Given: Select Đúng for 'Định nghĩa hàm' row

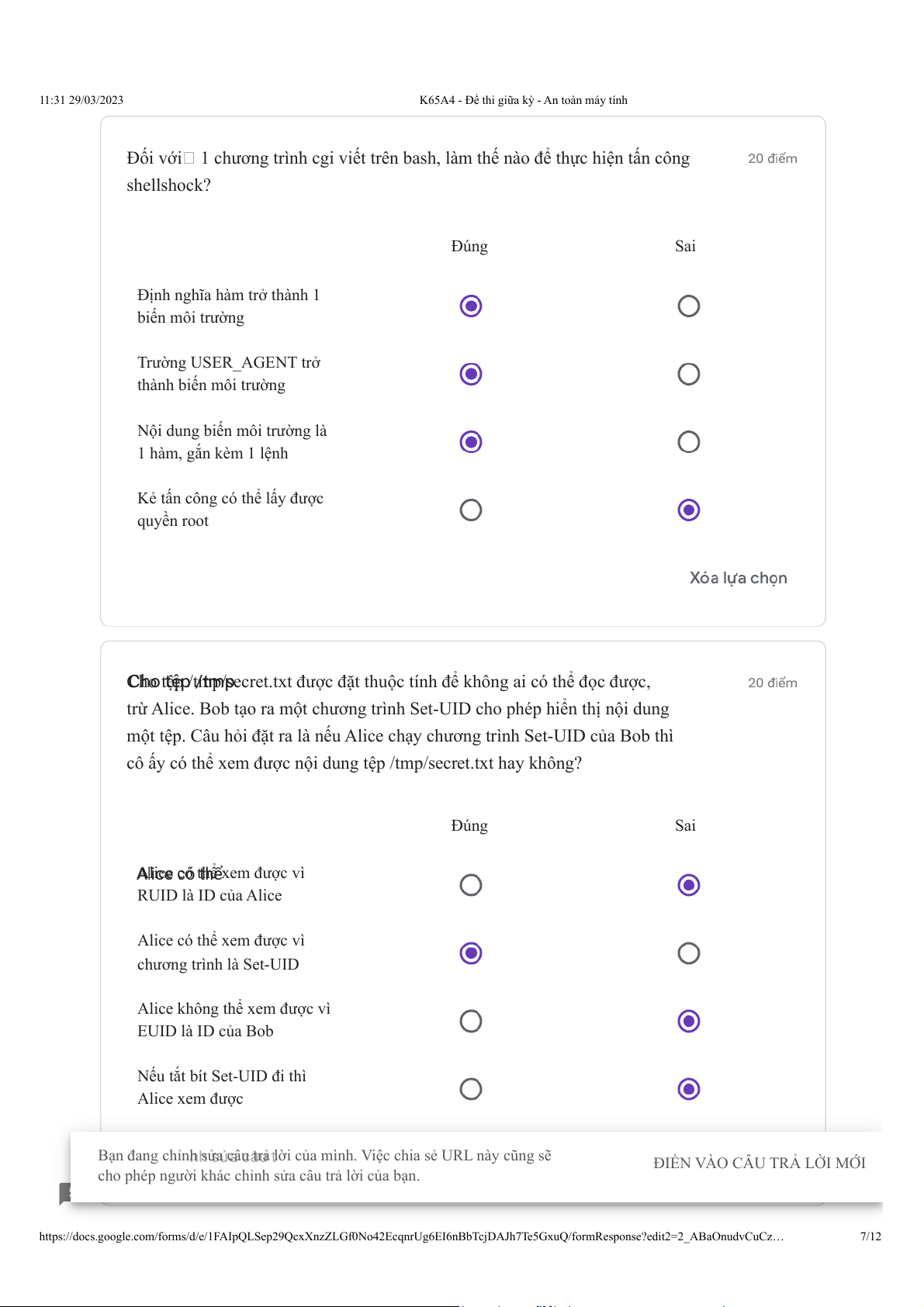Looking at the screenshot, I should pyautogui.click(x=471, y=306).
